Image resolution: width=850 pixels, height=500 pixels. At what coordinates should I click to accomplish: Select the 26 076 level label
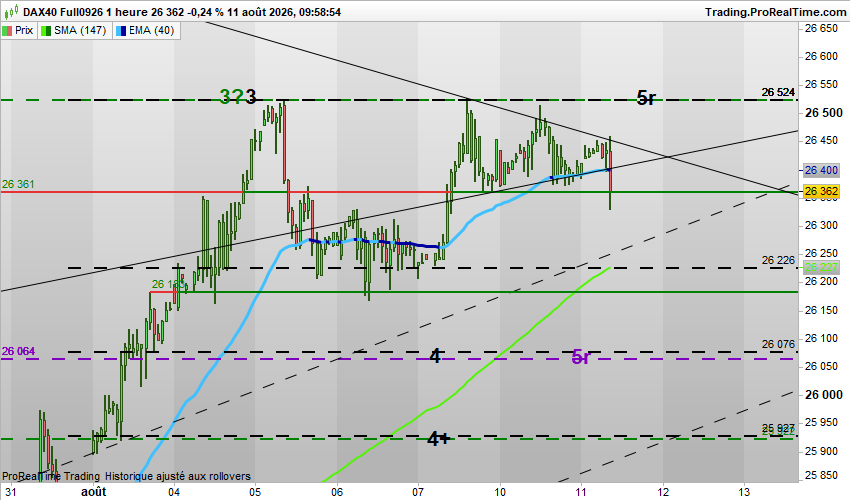pos(778,344)
